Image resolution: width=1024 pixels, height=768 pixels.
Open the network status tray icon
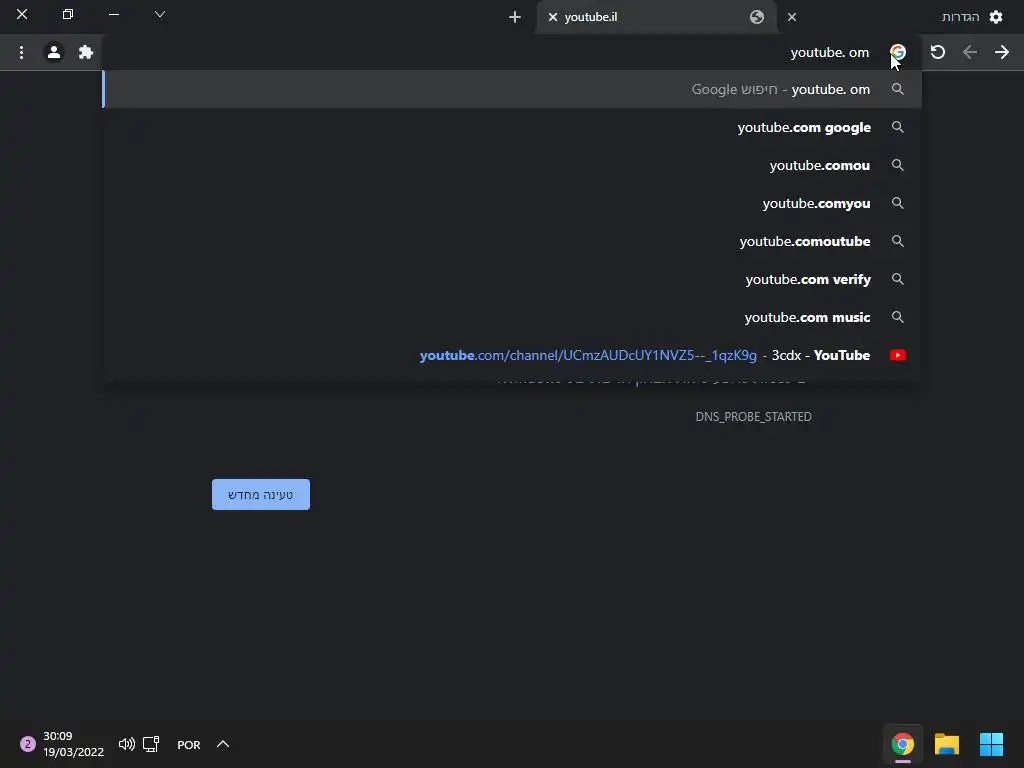(x=151, y=744)
